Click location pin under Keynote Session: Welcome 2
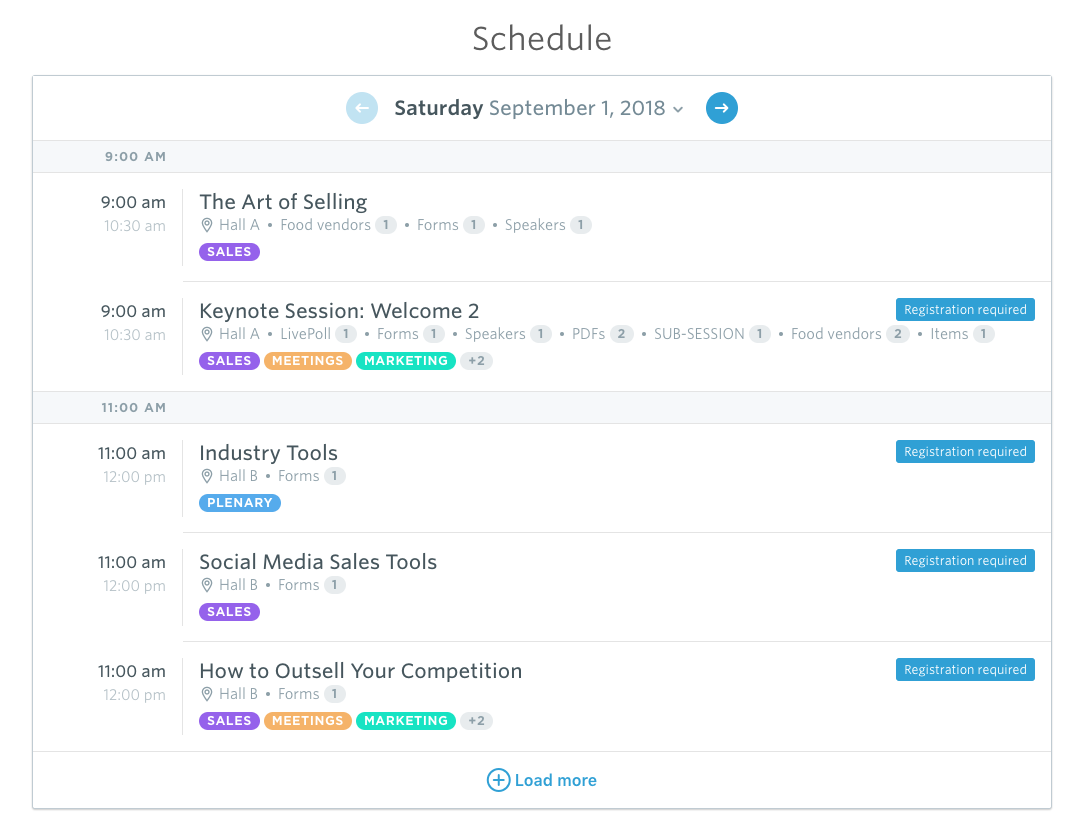 (207, 334)
